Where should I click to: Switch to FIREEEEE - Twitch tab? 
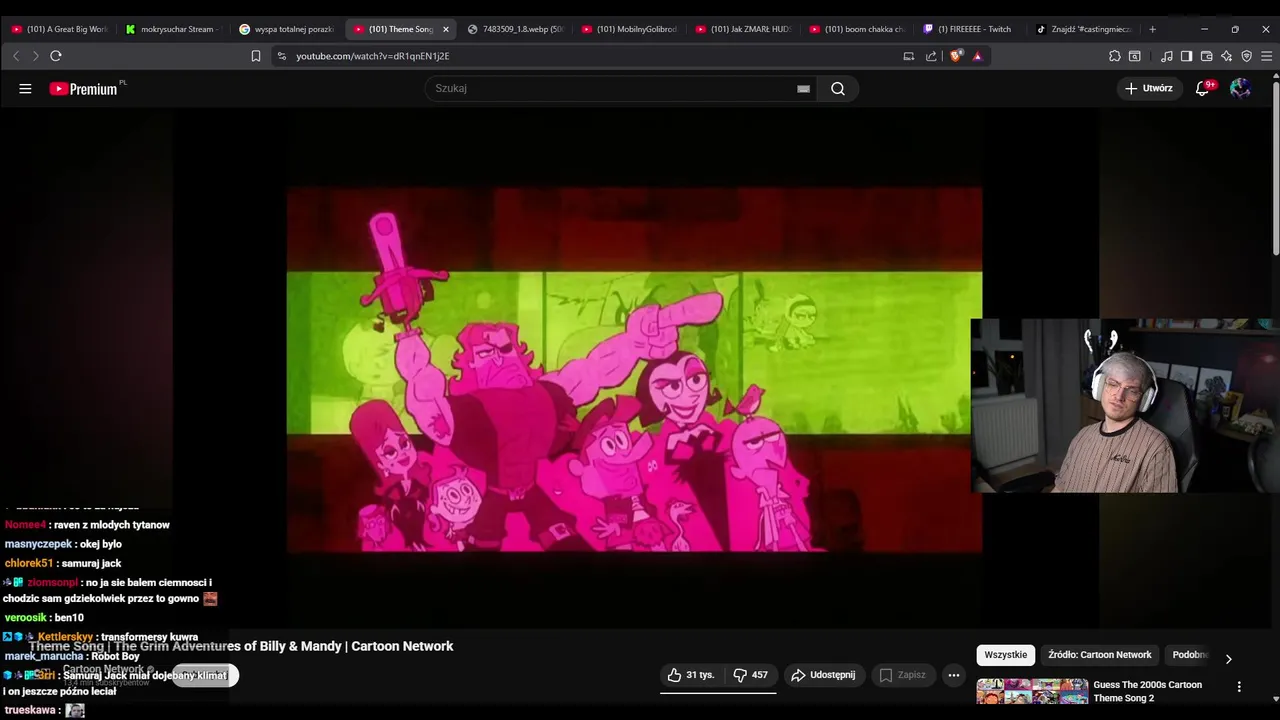(971, 29)
